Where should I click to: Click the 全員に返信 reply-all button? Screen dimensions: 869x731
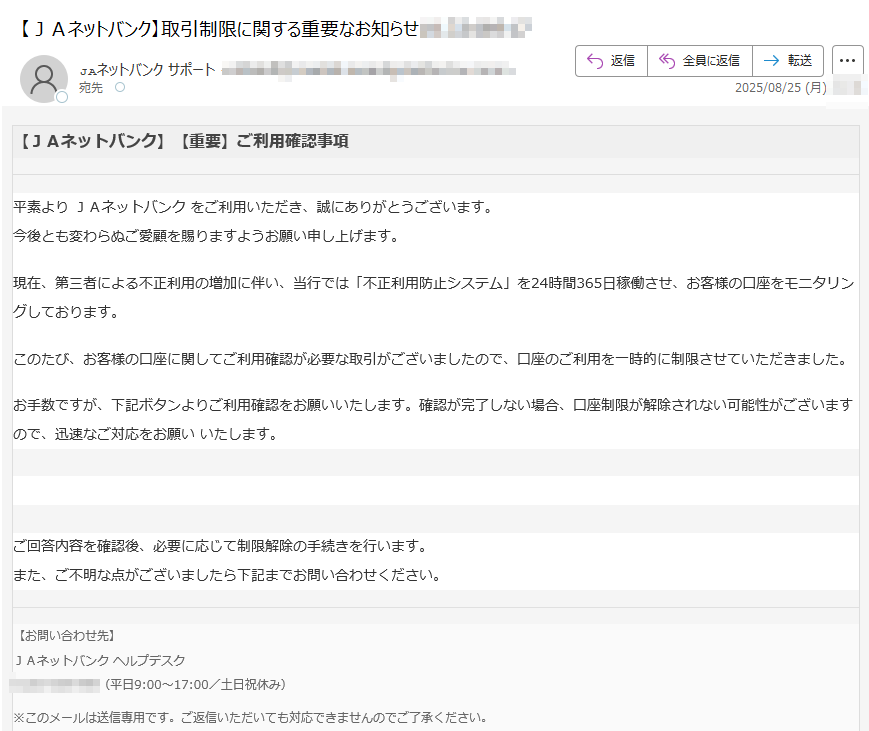699,61
